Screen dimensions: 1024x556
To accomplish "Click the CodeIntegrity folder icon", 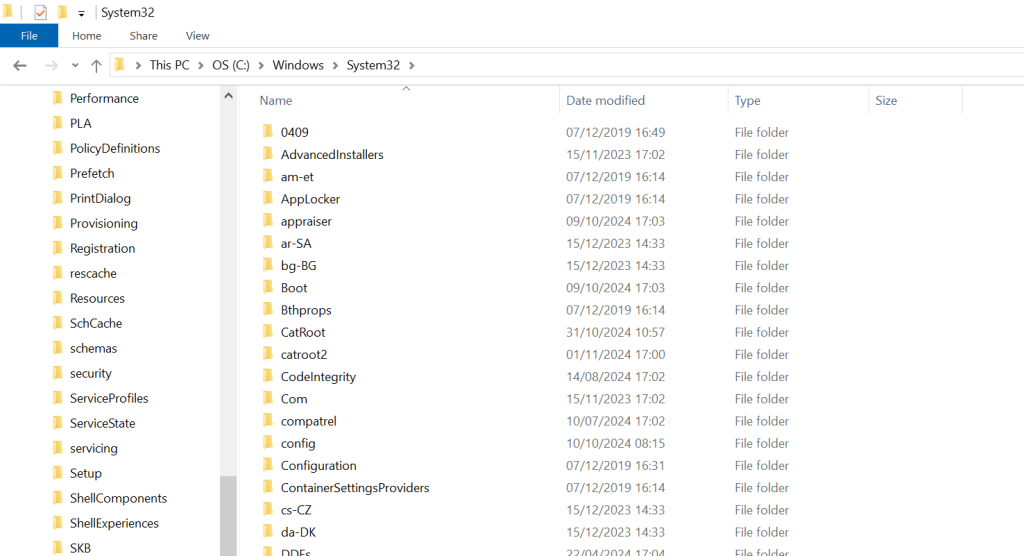I will pos(268,377).
